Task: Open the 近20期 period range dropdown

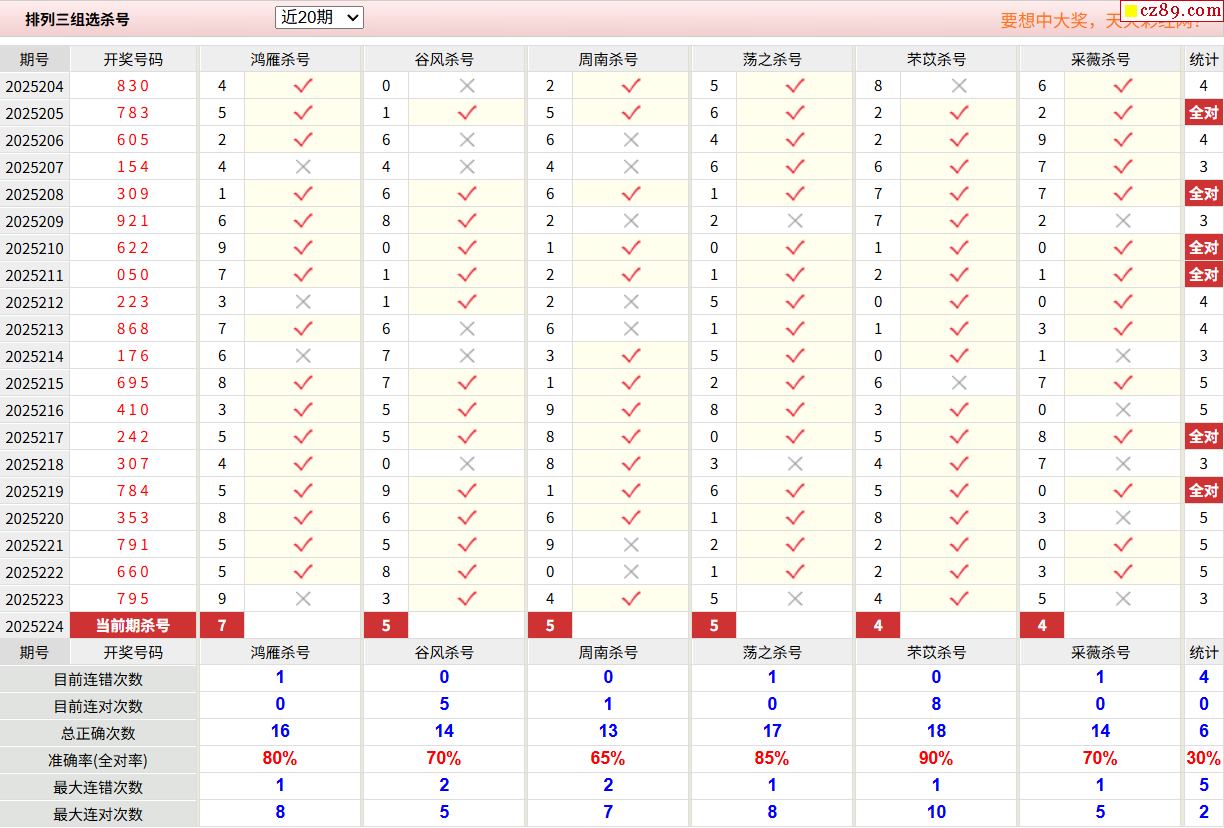Action: tap(319, 17)
